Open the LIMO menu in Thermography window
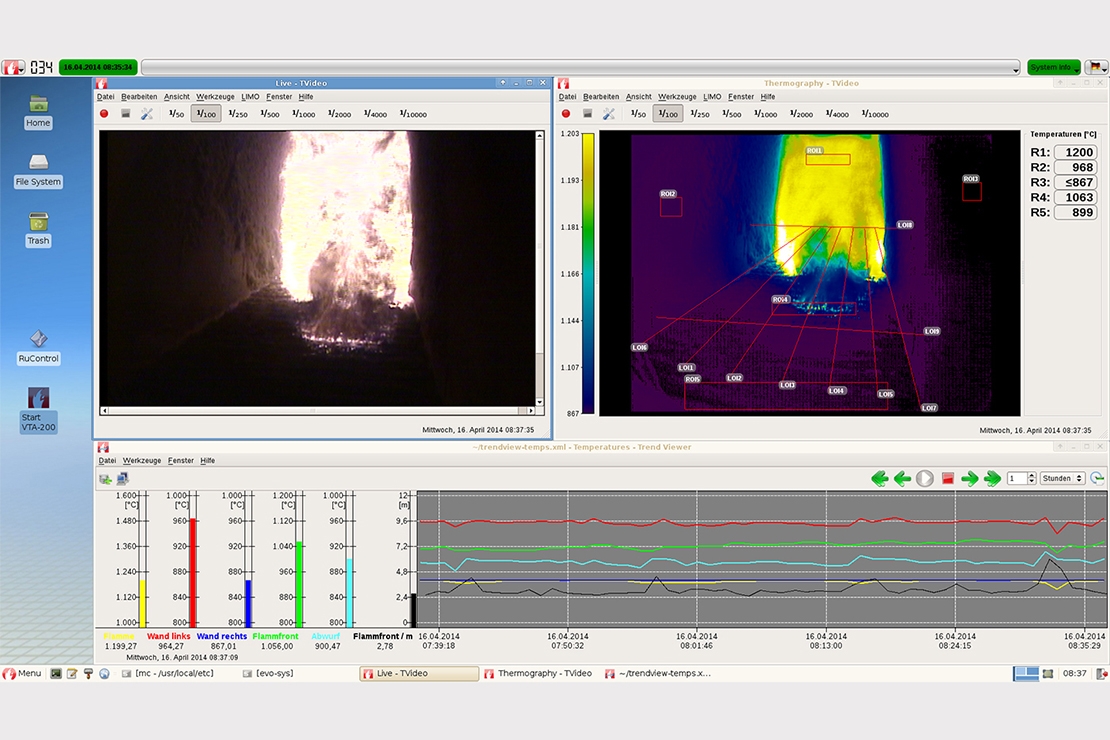 pyautogui.click(x=711, y=97)
